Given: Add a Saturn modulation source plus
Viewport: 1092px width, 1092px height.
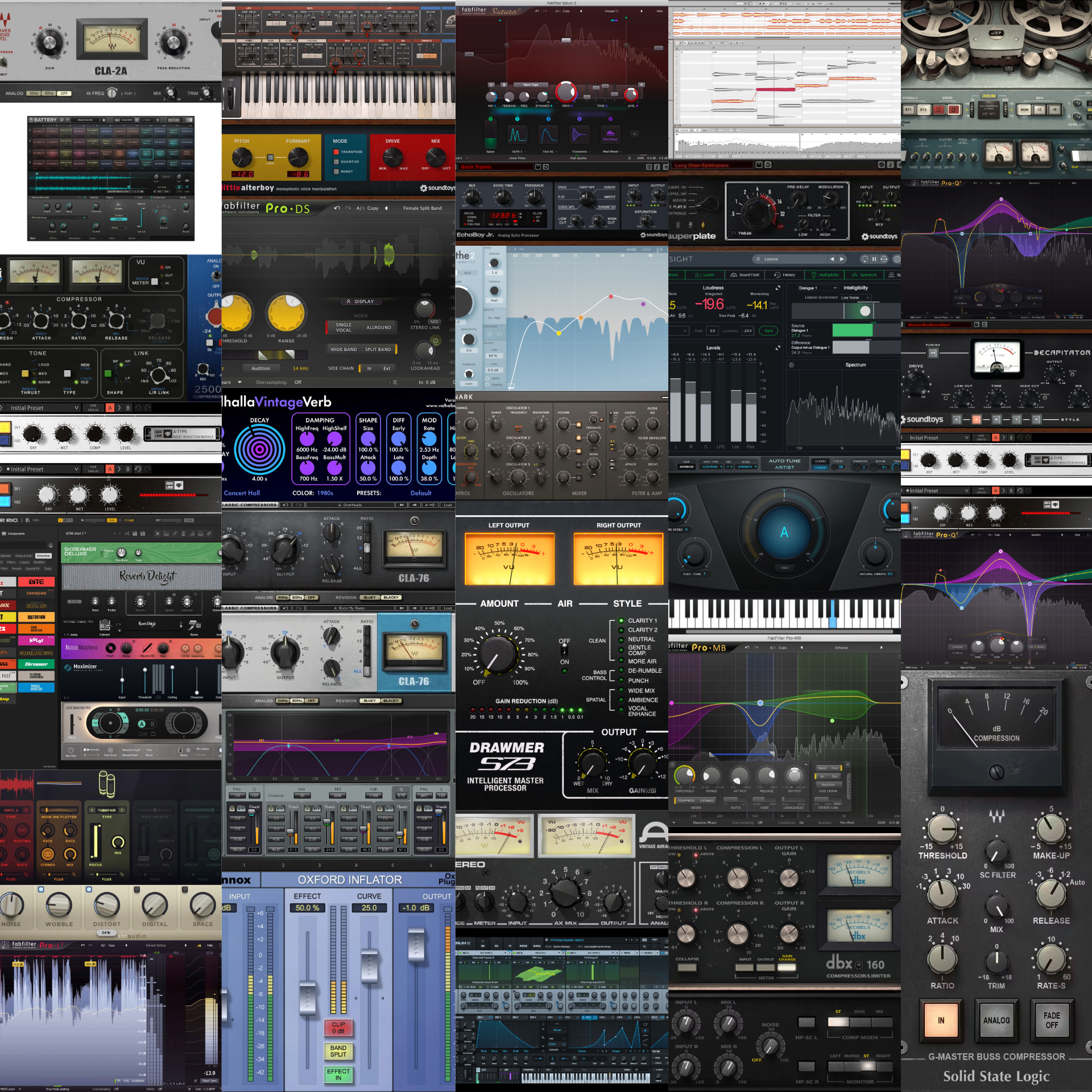Looking at the screenshot, I should (x=635, y=134).
